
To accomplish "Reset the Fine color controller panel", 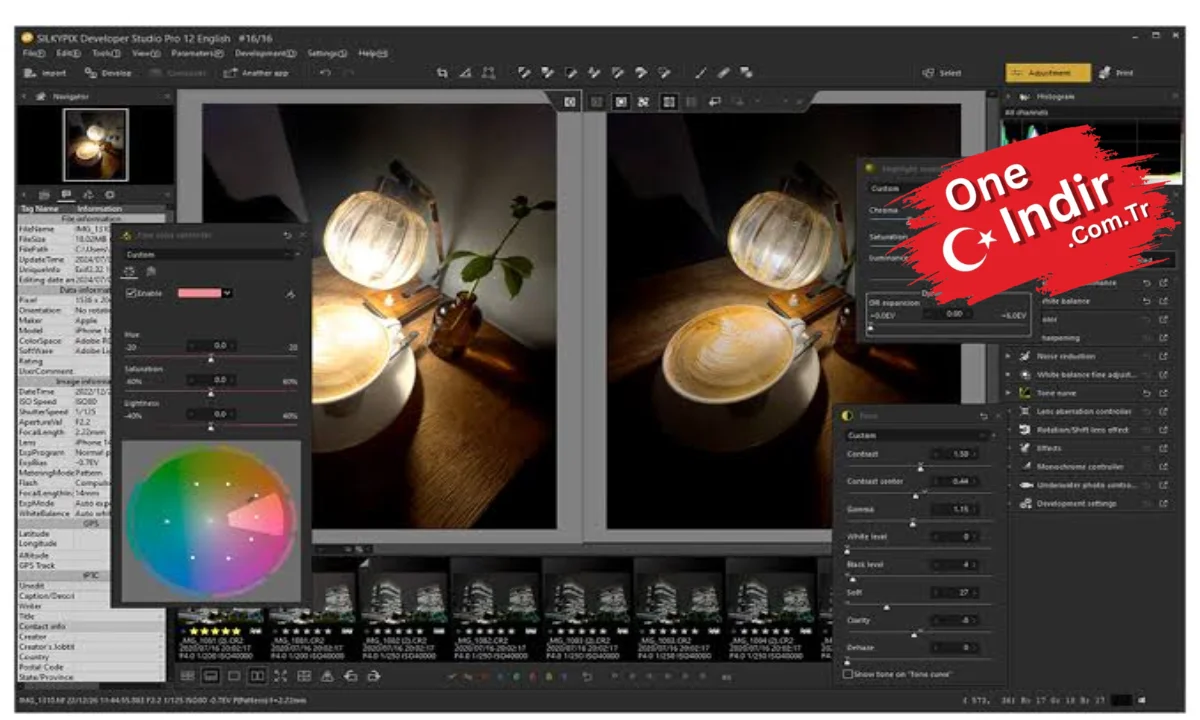I will click(288, 235).
